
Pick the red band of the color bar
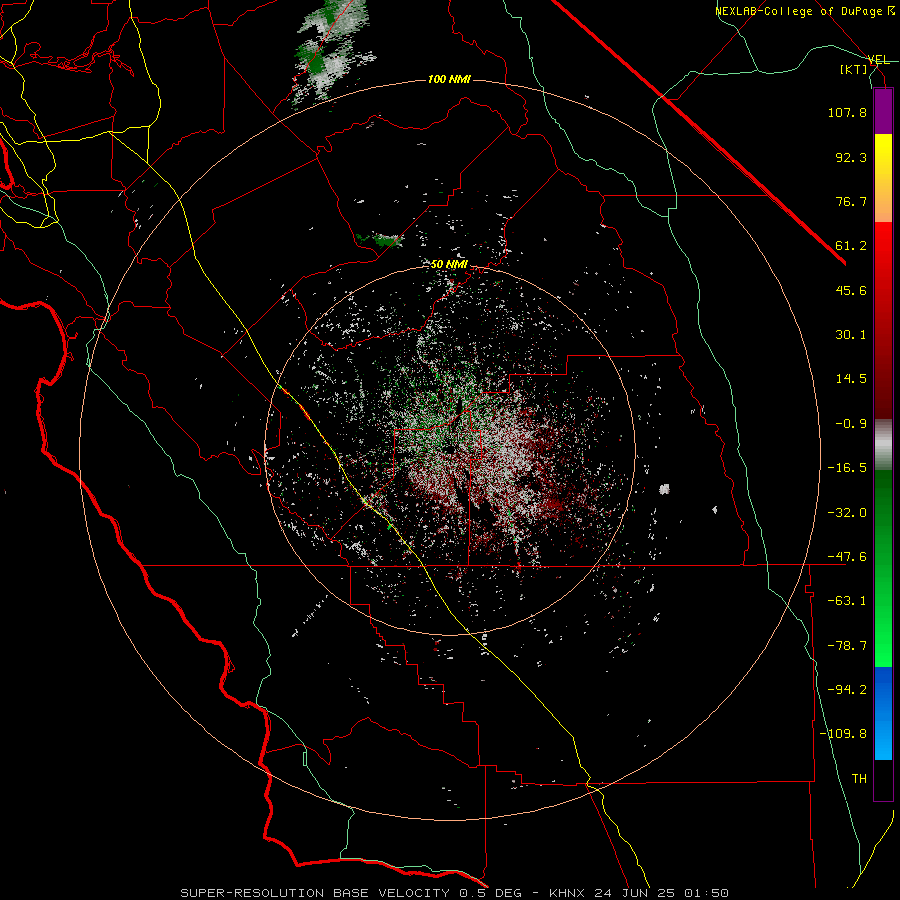(883, 320)
